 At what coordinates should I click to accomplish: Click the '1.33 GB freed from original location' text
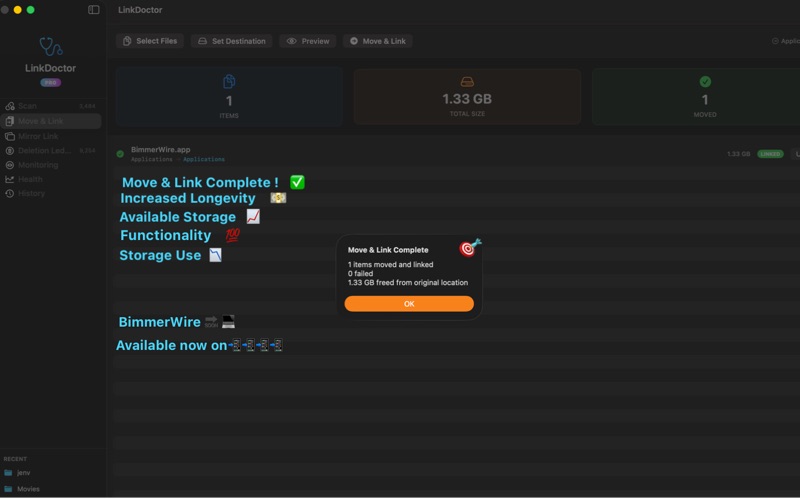tap(408, 283)
